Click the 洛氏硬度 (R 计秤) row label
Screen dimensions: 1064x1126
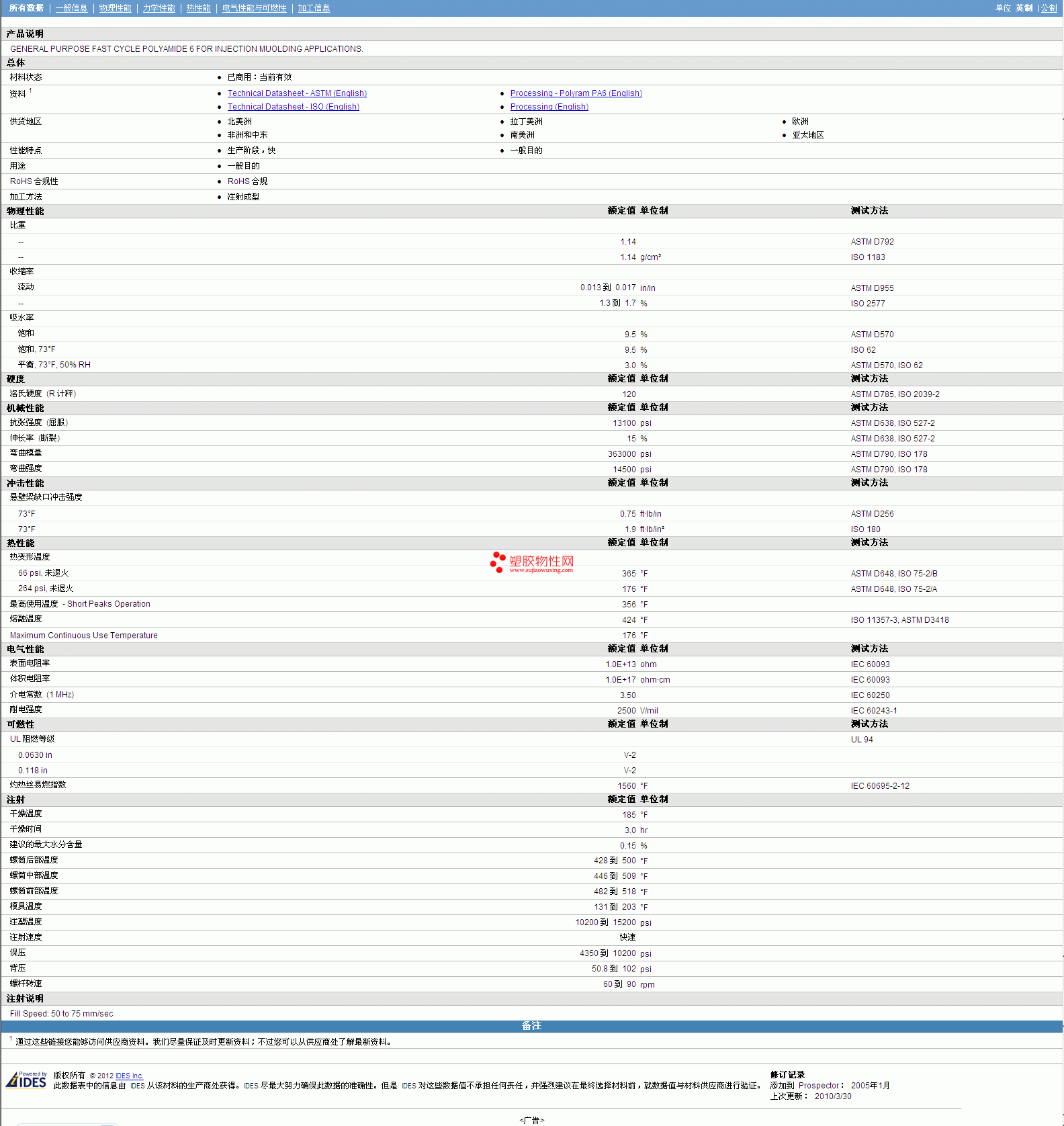(43, 394)
